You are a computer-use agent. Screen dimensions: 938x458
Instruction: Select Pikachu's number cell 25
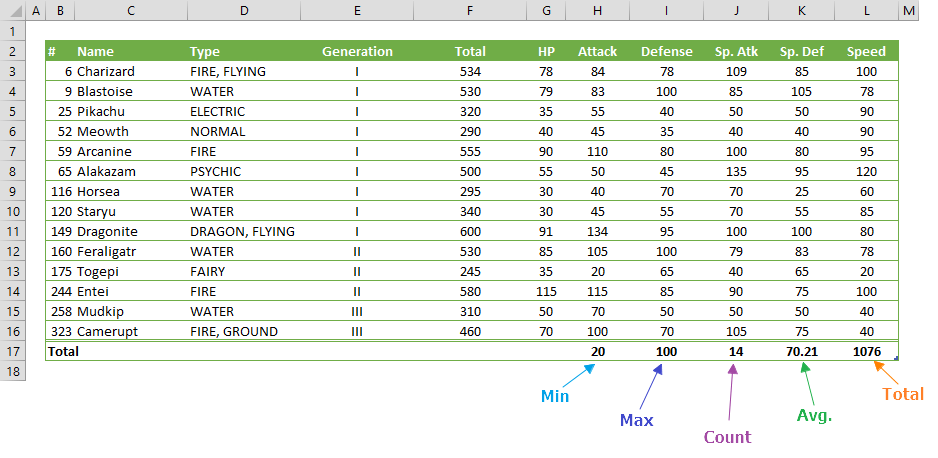[x=60, y=111]
